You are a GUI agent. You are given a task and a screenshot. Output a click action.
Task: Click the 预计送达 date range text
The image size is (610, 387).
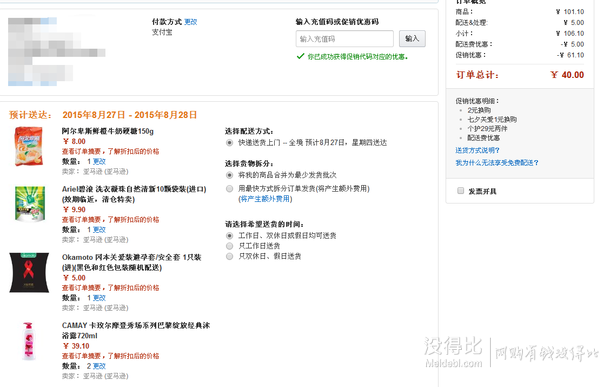(130, 115)
